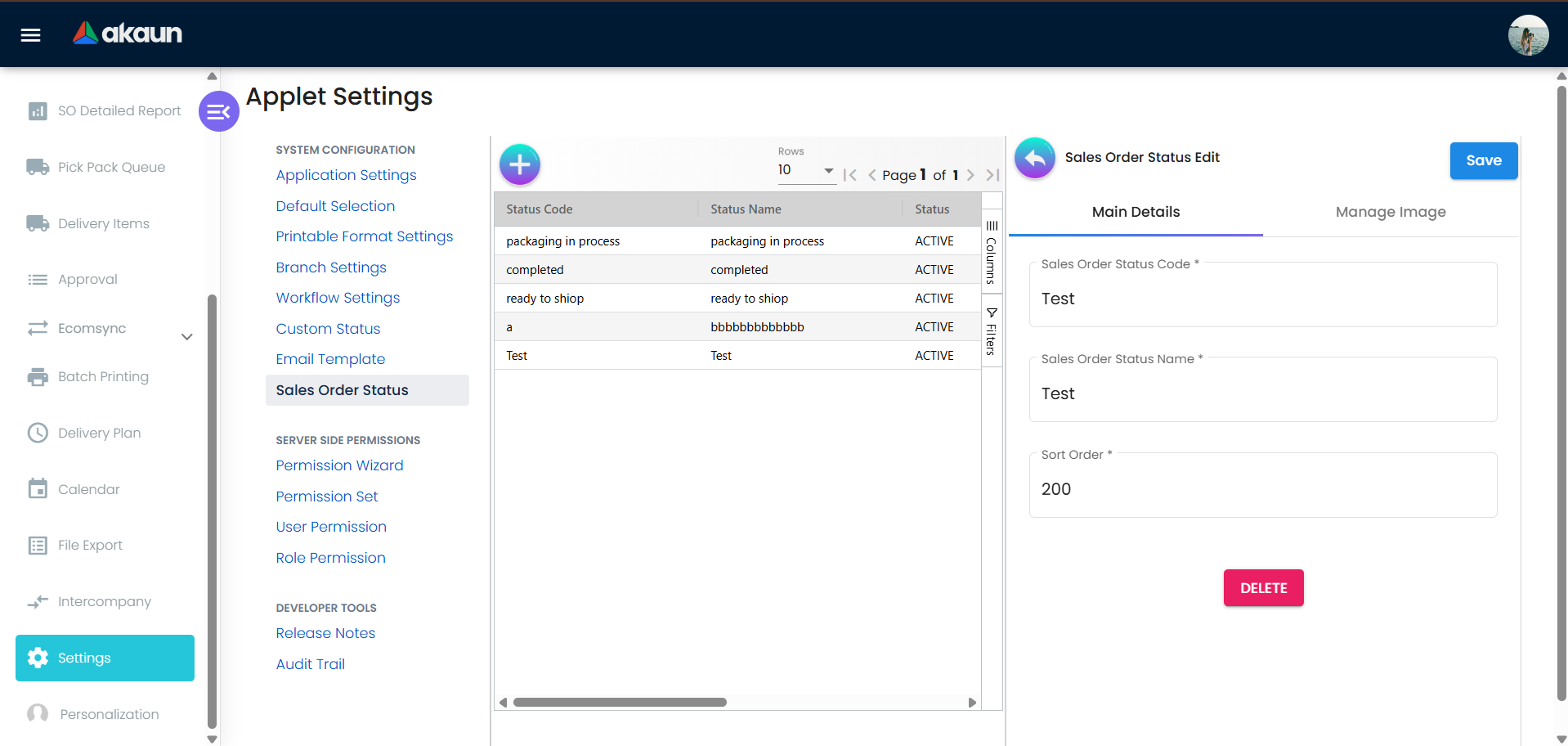
Task: Click the back arrow beside Sales Order Status Edit
Action: (1034, 157)
